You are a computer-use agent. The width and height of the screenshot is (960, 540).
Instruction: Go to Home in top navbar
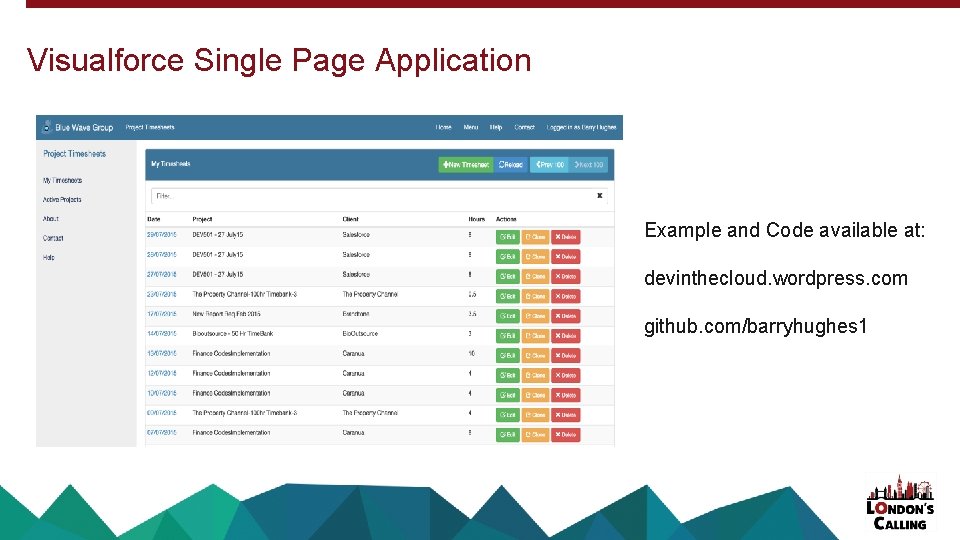[444, 127]
